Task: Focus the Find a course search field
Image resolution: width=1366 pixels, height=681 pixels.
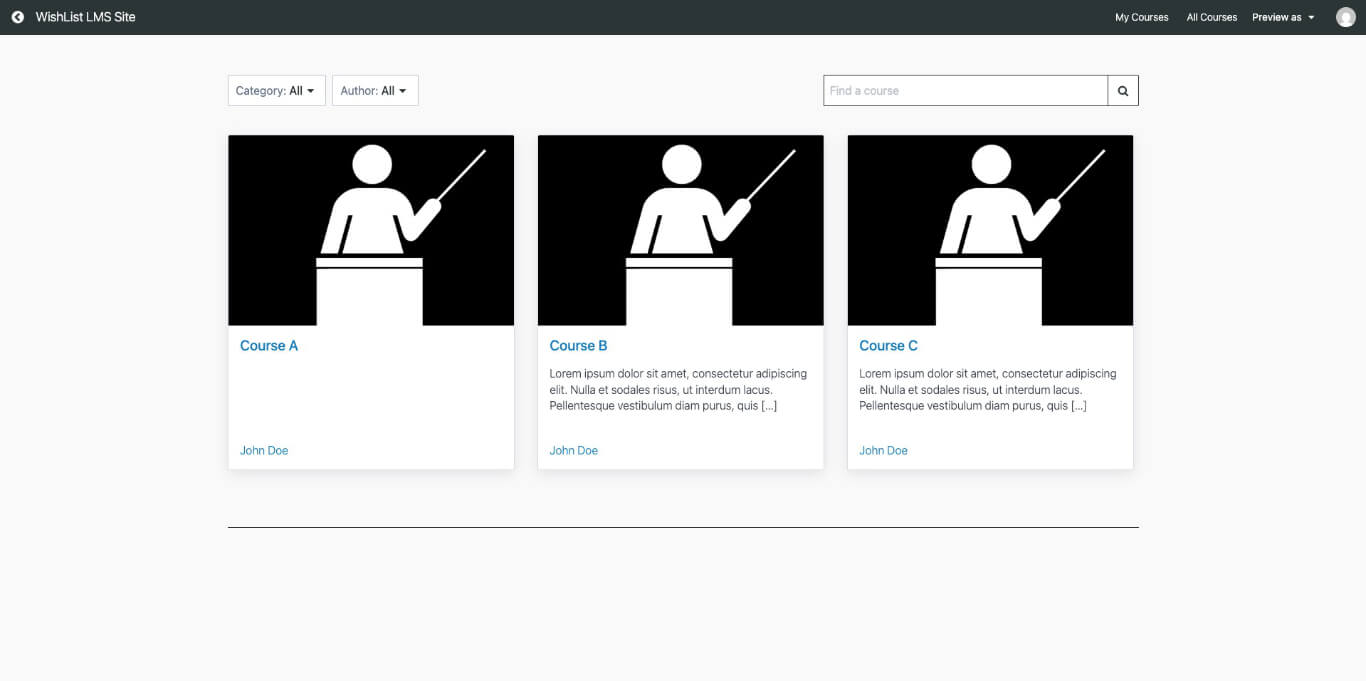Action: 965,91
